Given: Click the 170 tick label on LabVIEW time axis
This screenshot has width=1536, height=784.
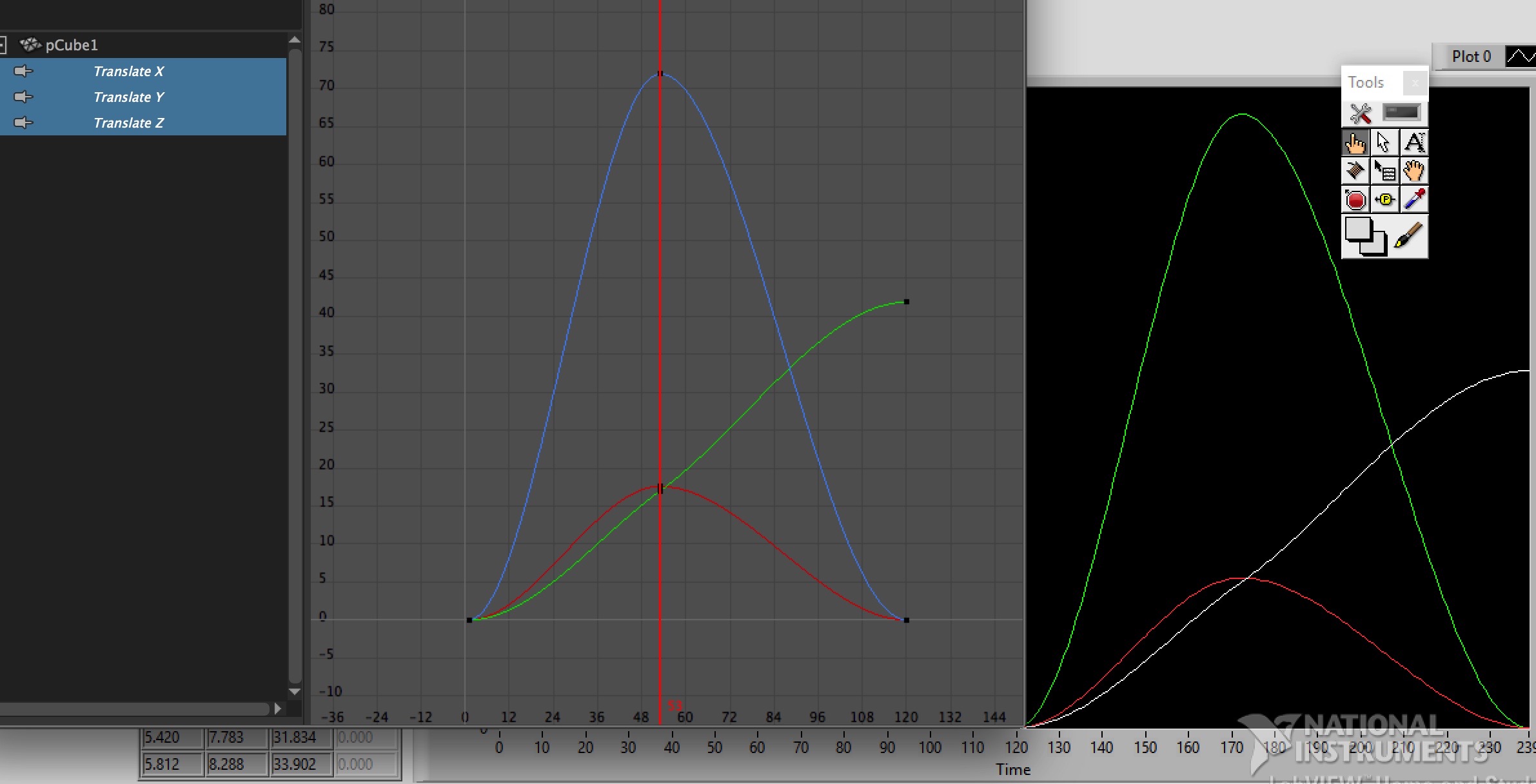Looking at the screenshot, I should point(1232,748).
